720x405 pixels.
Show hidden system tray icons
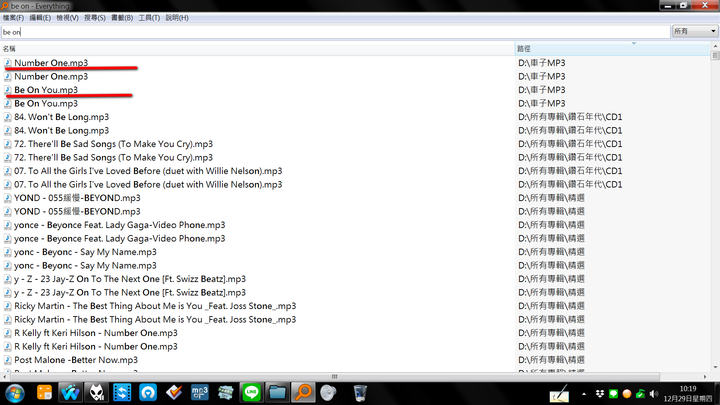point(584,394)
